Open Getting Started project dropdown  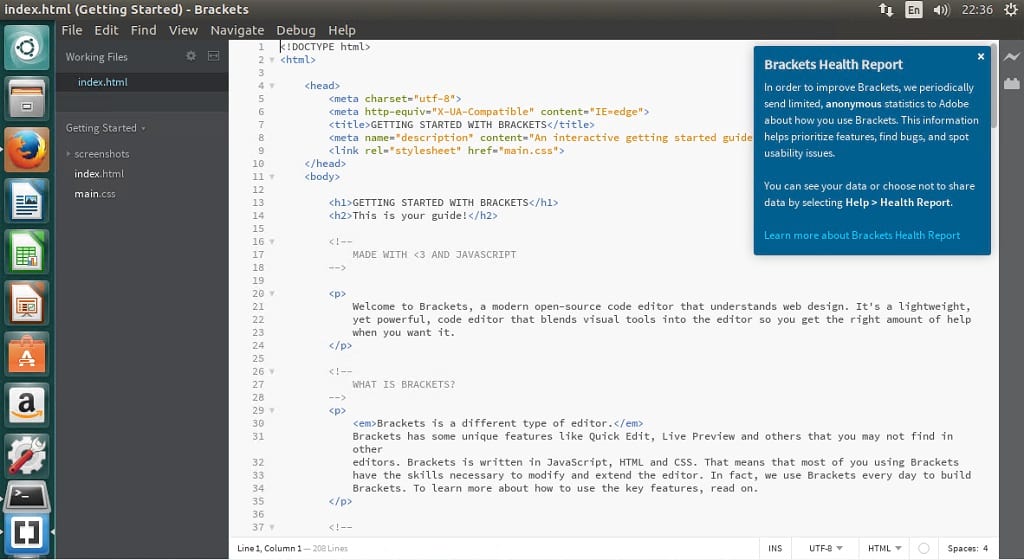click(x=105, y=128)
